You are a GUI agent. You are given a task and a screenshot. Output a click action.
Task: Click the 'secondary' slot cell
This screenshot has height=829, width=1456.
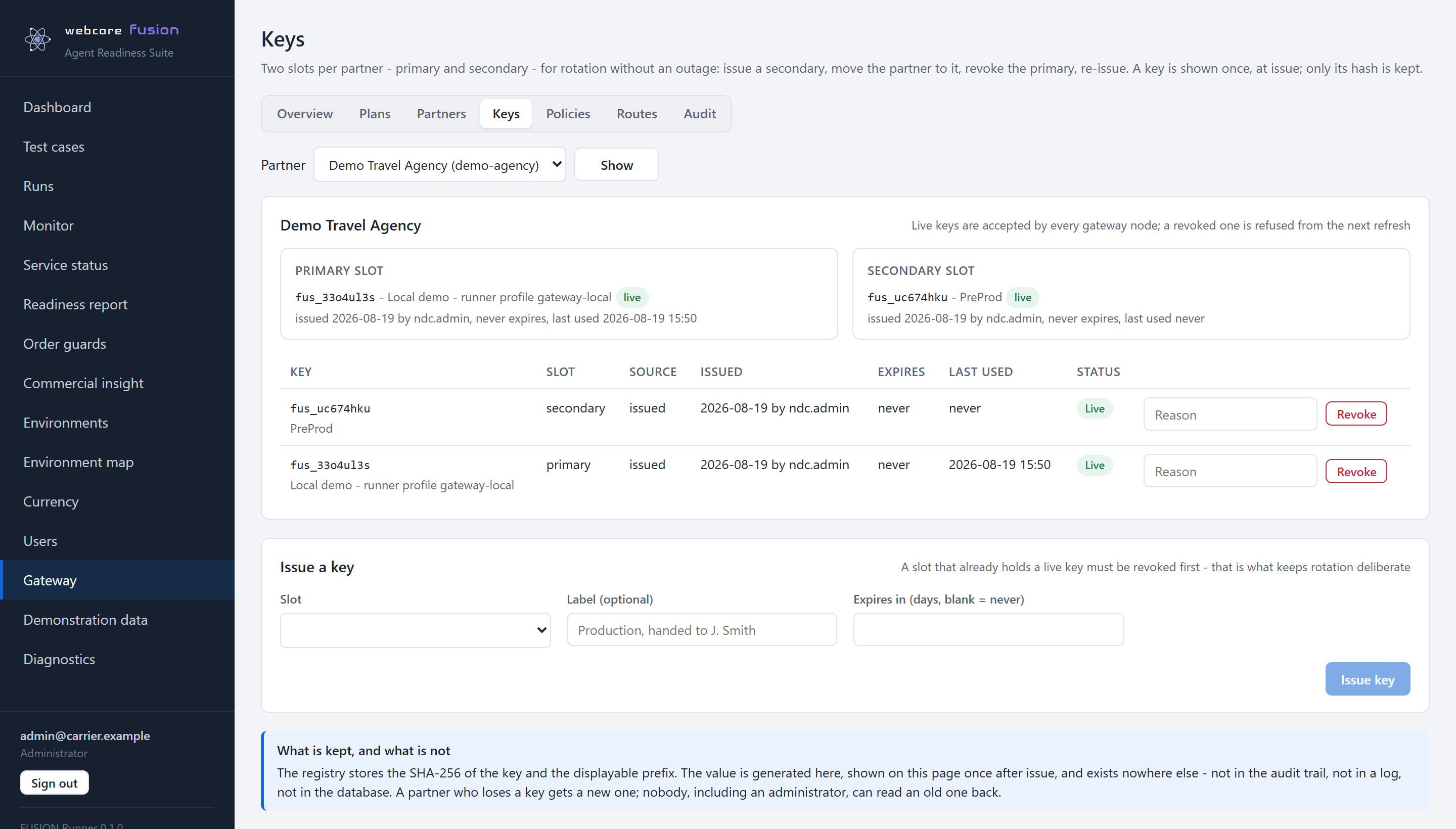click(575, 408)
